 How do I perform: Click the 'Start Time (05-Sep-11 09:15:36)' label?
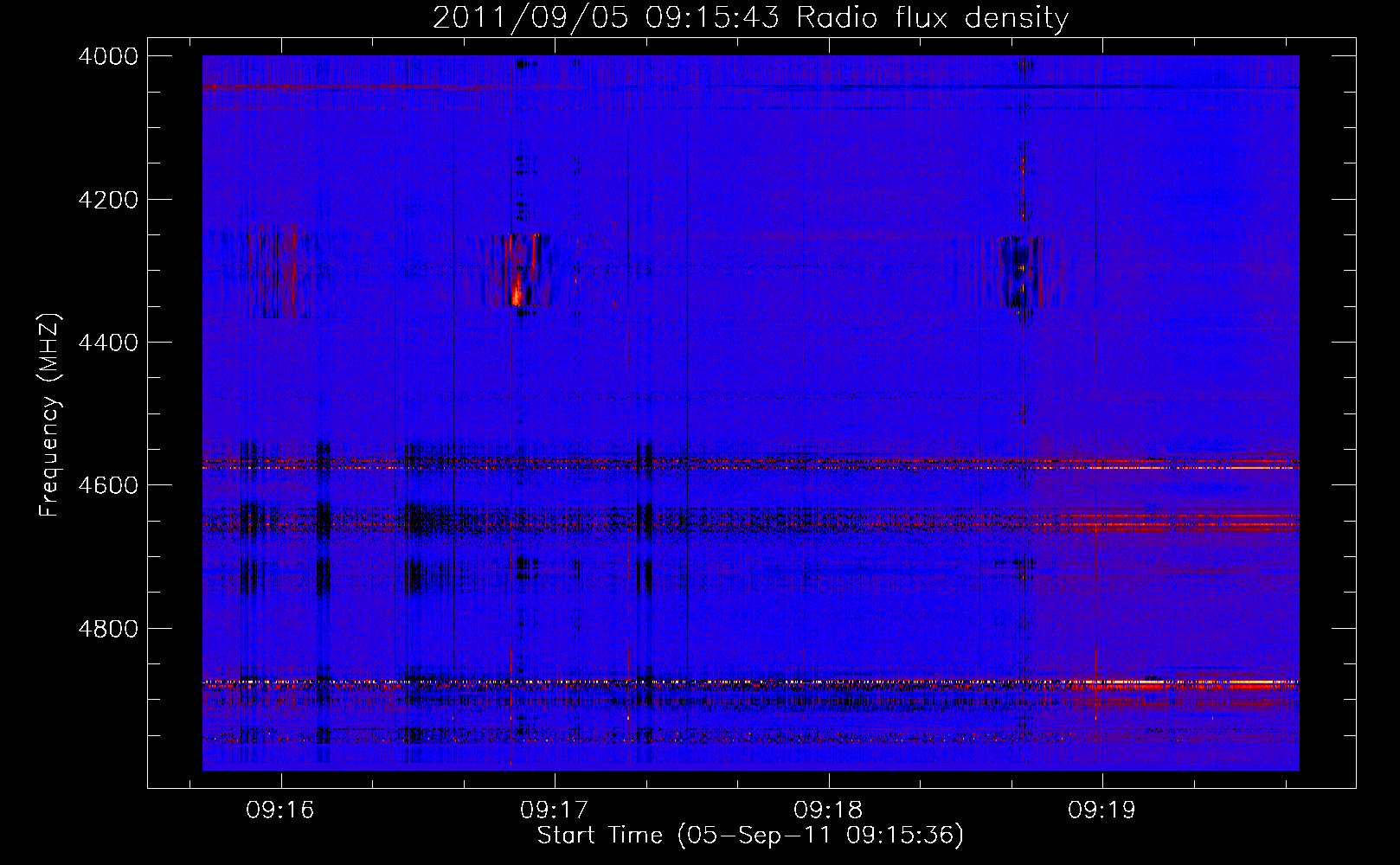point(750,836)
